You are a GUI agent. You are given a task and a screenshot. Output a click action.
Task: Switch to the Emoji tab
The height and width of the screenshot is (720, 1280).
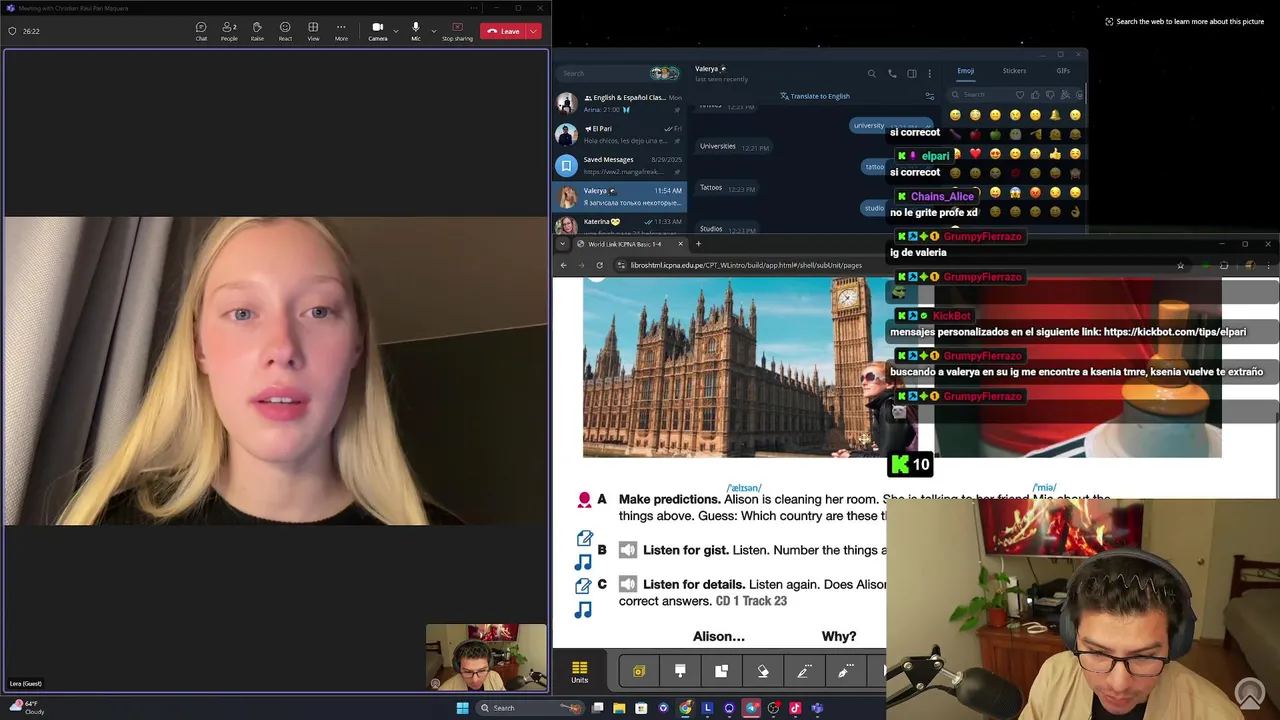[x=965, y=71]
